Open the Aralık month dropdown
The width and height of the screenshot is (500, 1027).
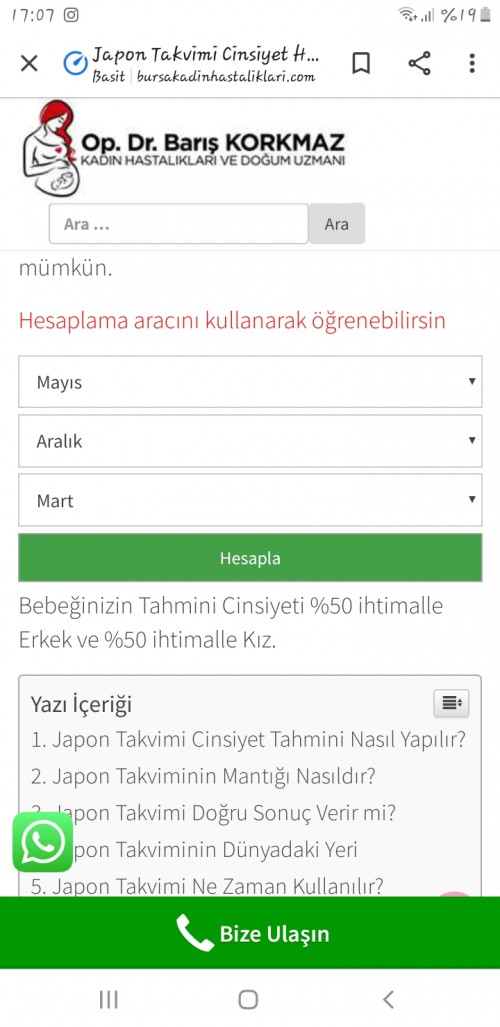coord(250,441)
